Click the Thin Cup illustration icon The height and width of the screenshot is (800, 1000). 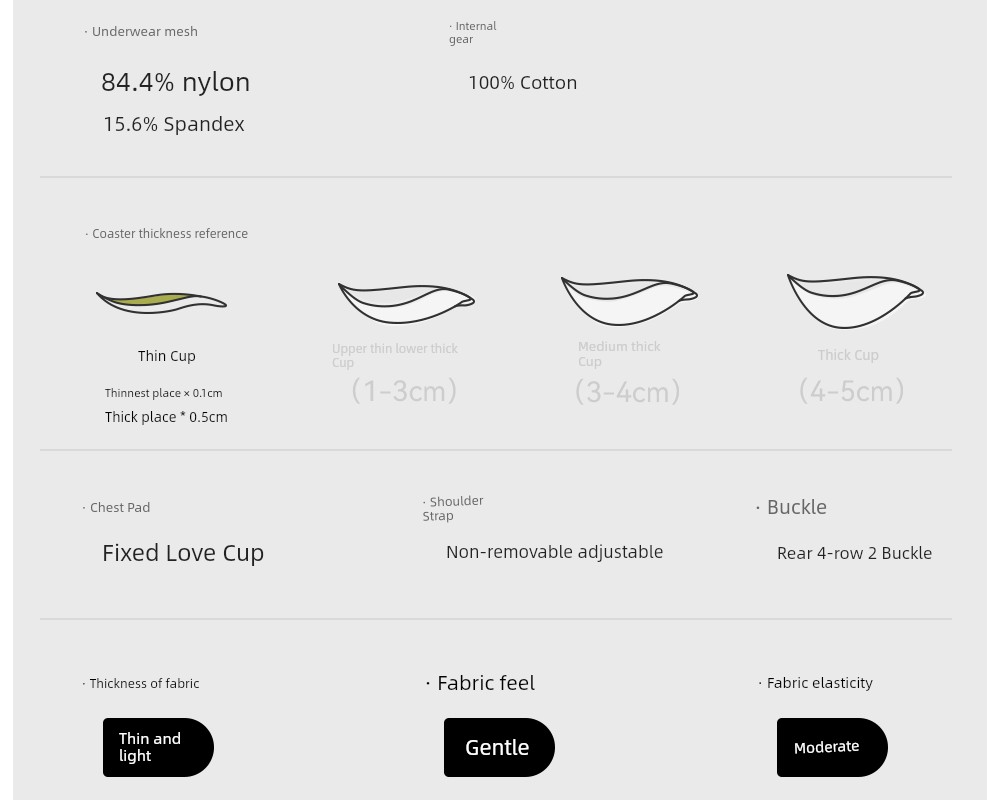pyautogui.click(x=161, y=302)
